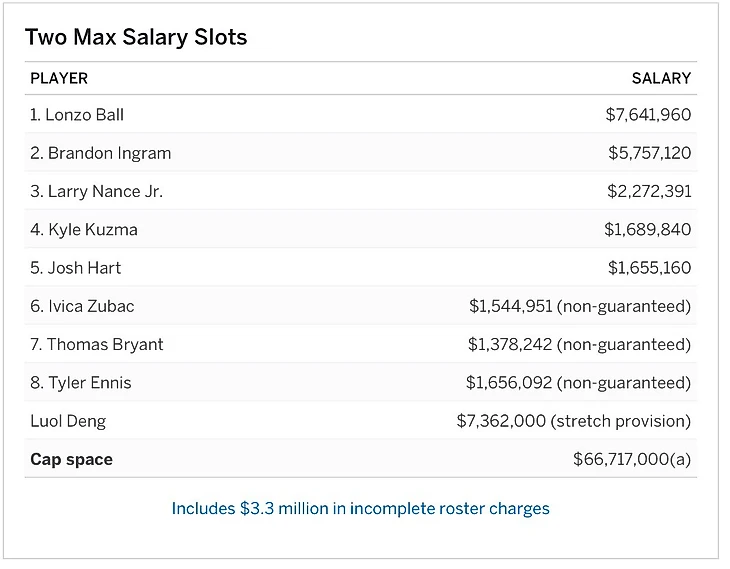The image size is (730, 569).
Task: Select Brandon Ingram's $5,757,120 salary
Action: pyautogui.click(x=649, y=153)
